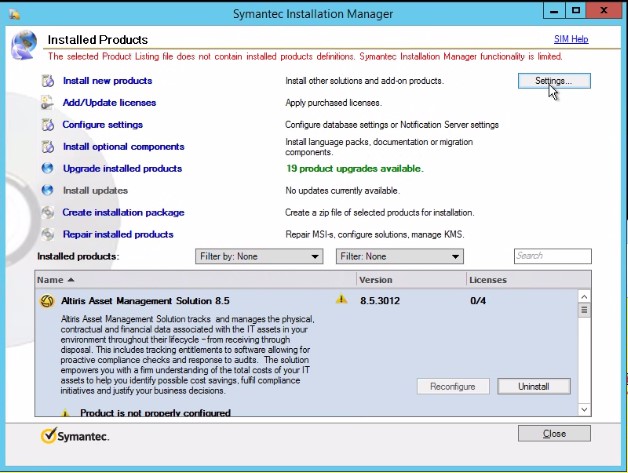Open Add/Update licenses link

pyautogui.click(x=109, y=103)
